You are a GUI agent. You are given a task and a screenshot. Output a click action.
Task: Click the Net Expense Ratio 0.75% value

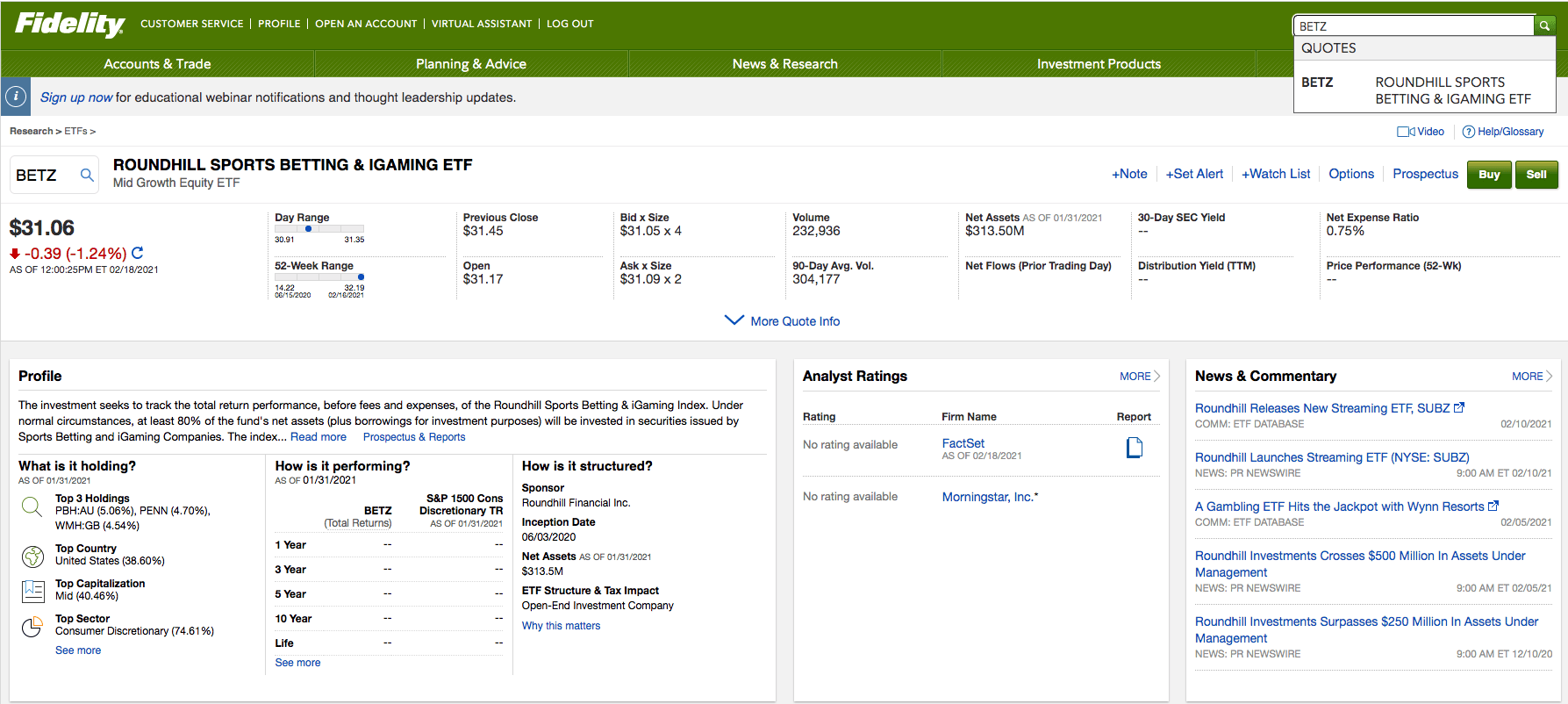coord(1345,231)
